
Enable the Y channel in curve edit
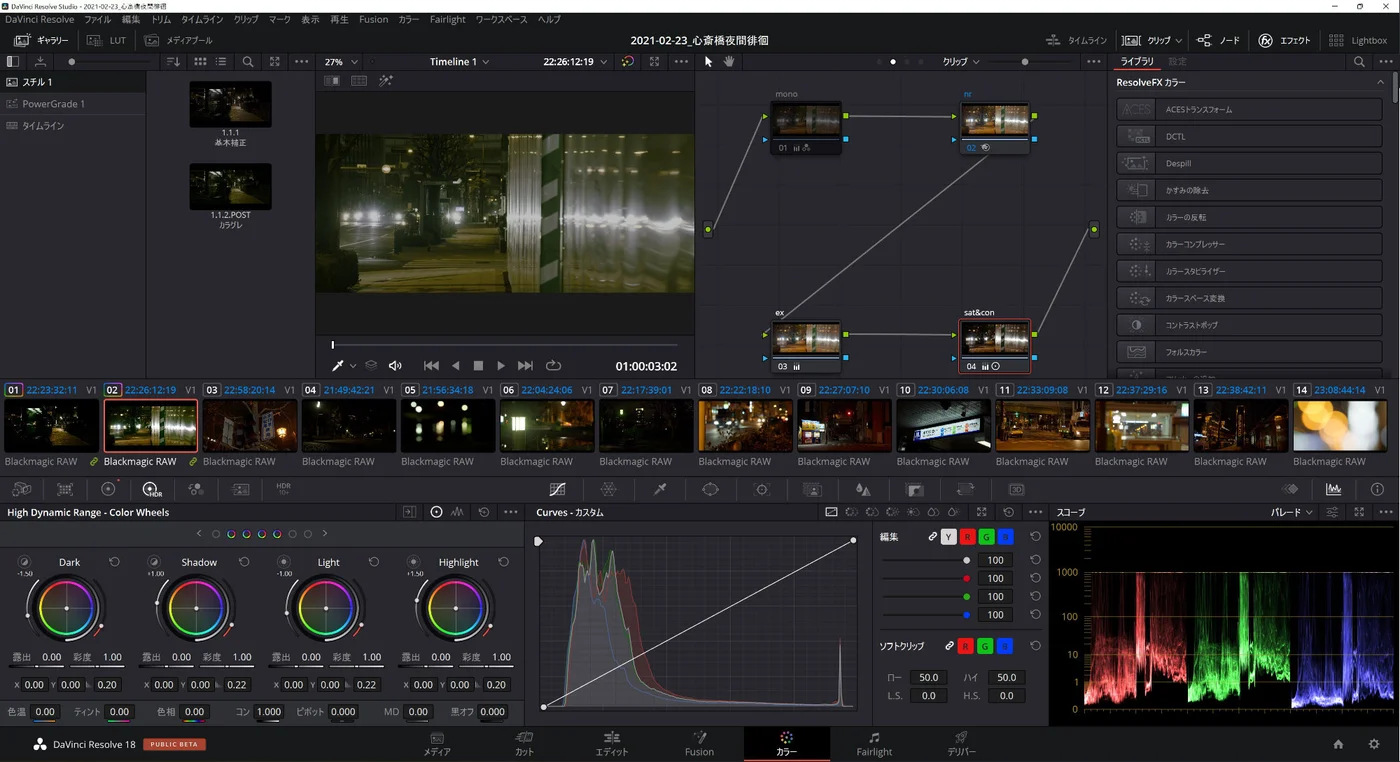pyautogui.click(x=949, y=537)
